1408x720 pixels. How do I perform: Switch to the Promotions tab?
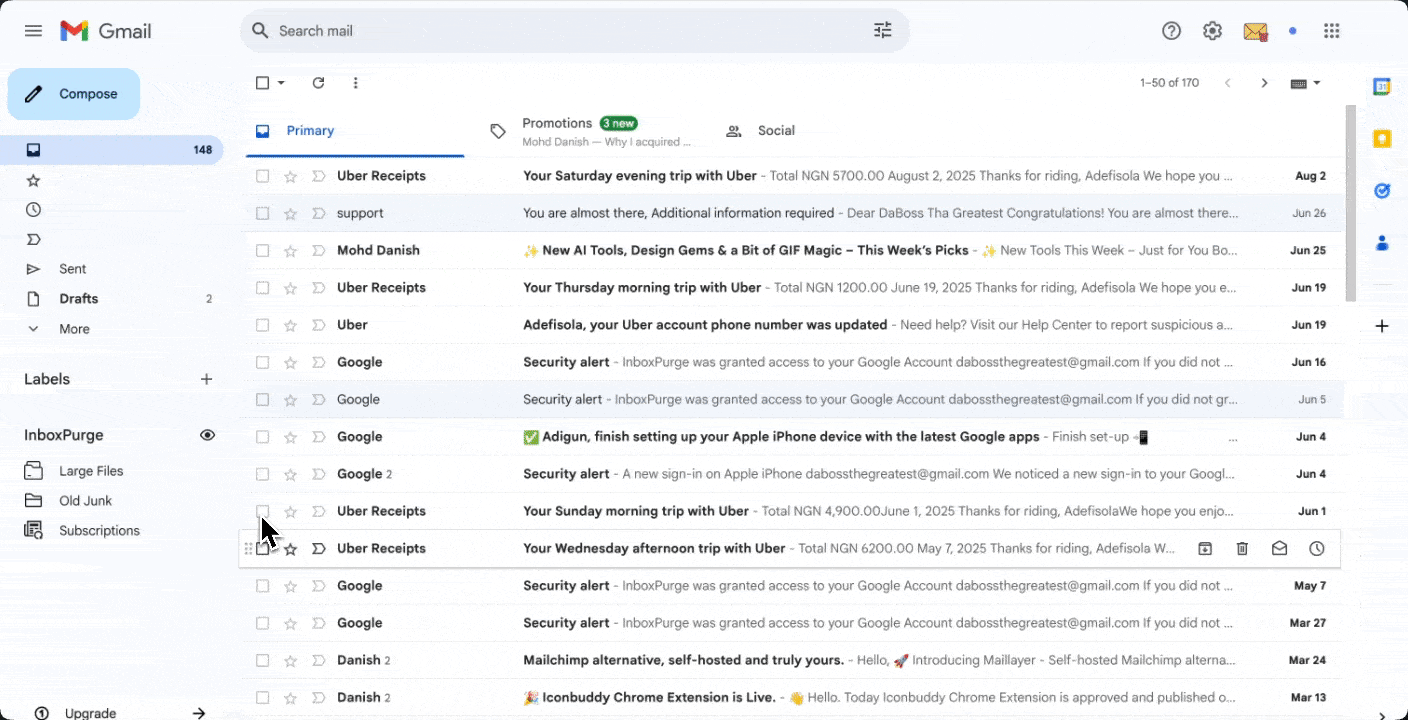pyautogui.click(x=557, y=123)
